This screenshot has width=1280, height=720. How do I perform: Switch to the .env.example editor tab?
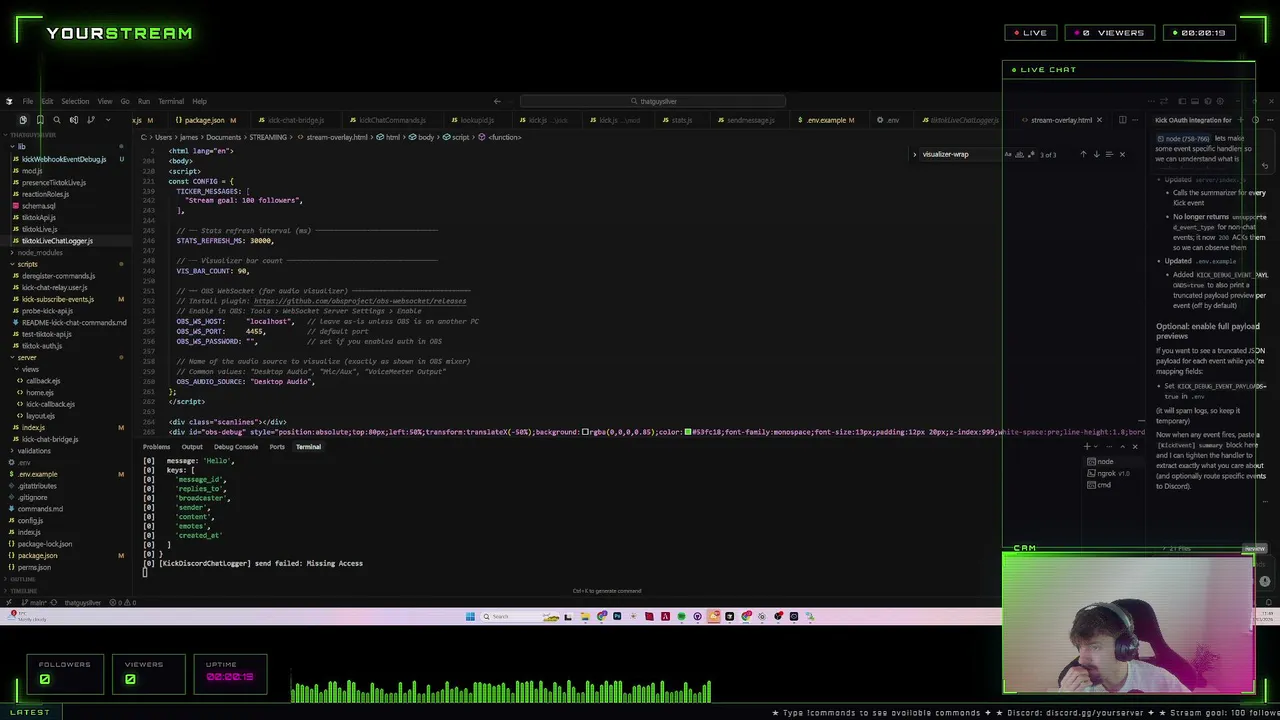click(827, 120)
